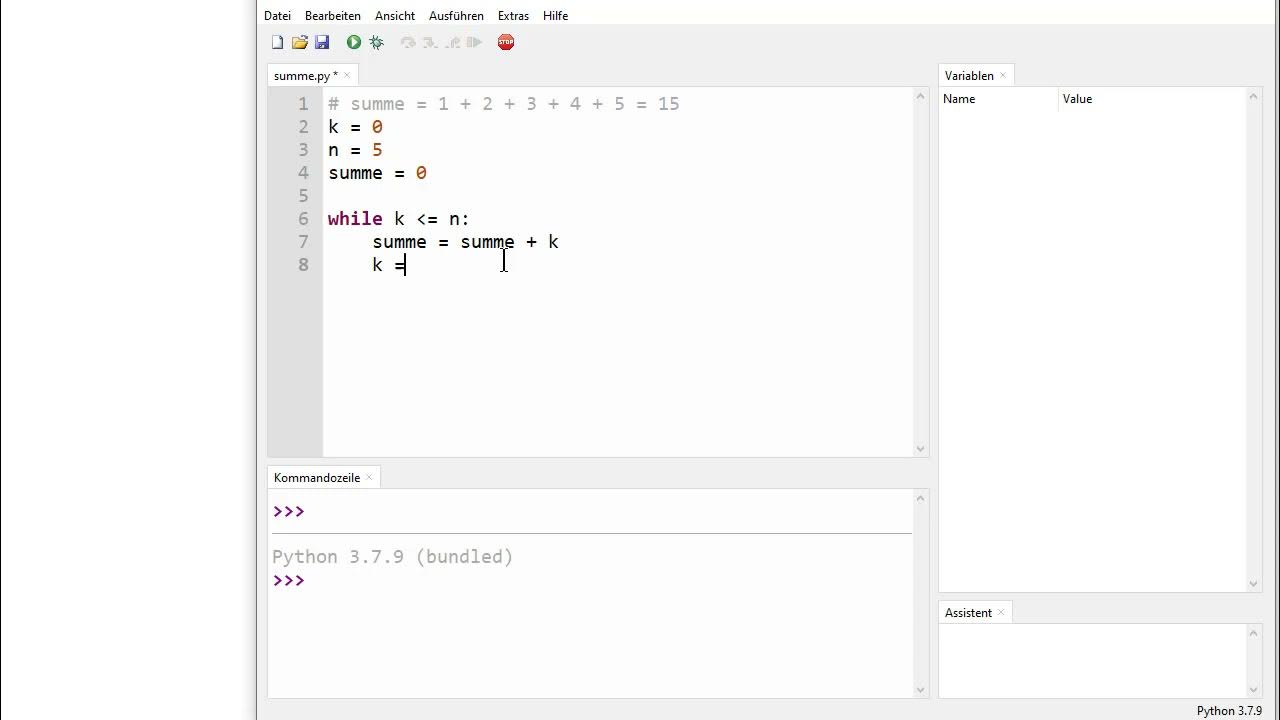1280x720 pixels.
Task: Click the editor scrollbar's up arrow
Action: [921, 97]
